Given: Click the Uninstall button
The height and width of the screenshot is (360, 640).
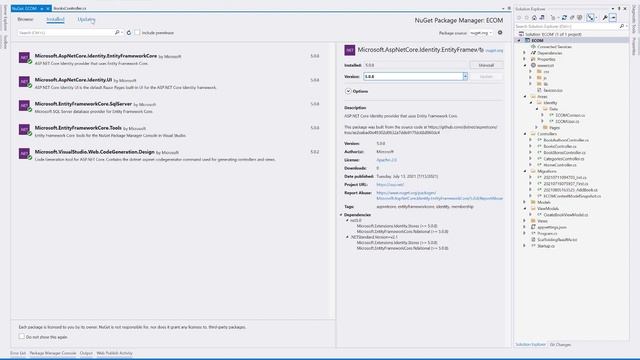Looking at the screenshot, I should [486, 65].
